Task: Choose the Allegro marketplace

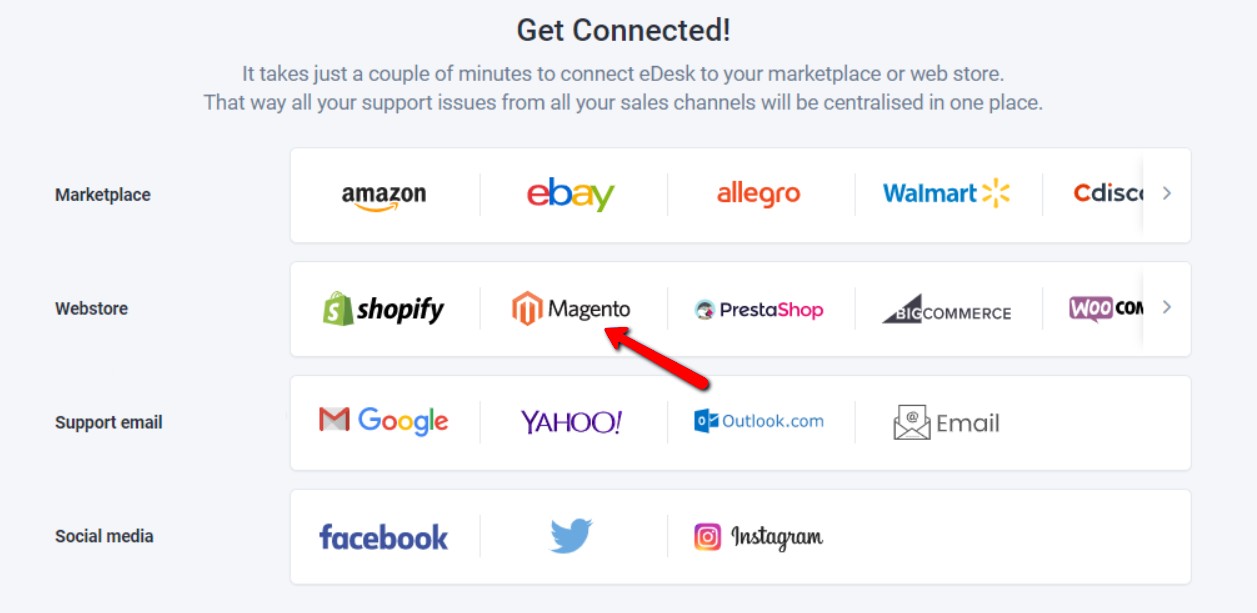Action: (x=759, y=194)
